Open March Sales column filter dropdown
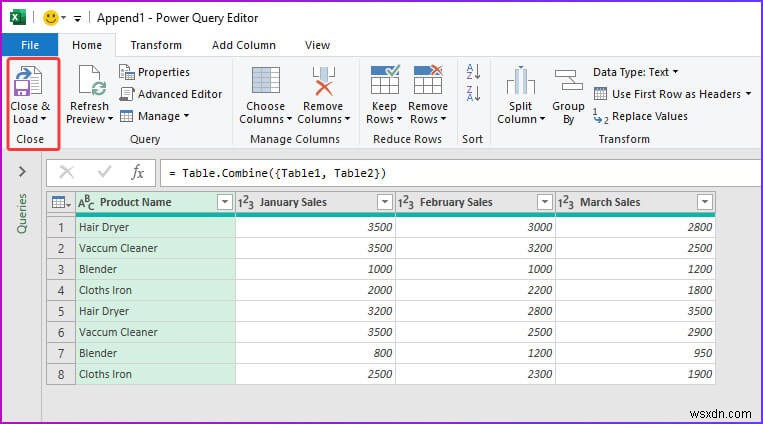The height and width of the screenshot is (424, 763). [705, 202]
